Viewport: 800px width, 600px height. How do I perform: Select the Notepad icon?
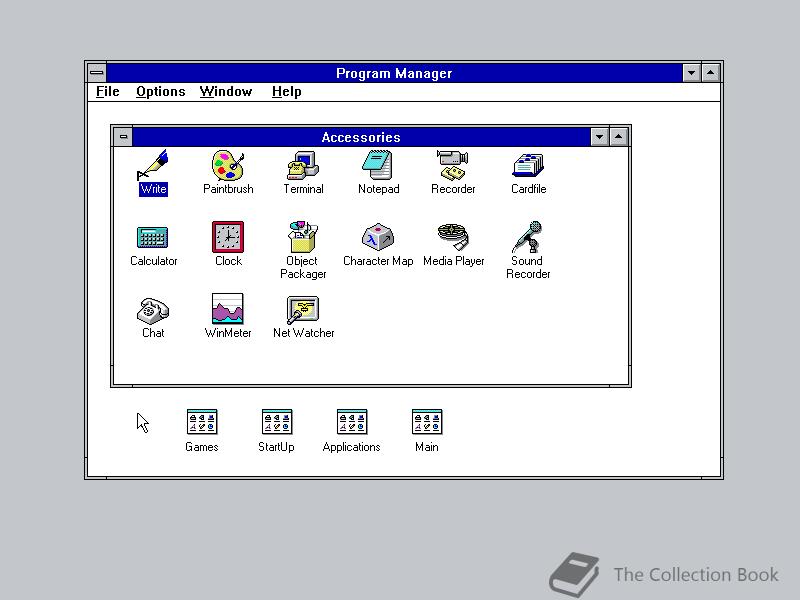[x=378, y=165]
